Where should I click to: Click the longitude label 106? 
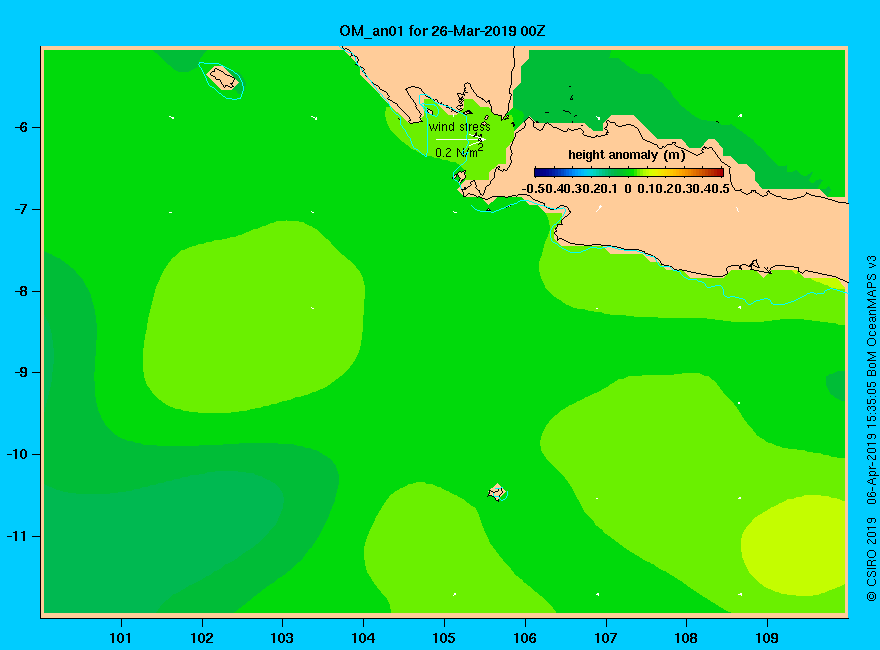click(x=525, y=638)
